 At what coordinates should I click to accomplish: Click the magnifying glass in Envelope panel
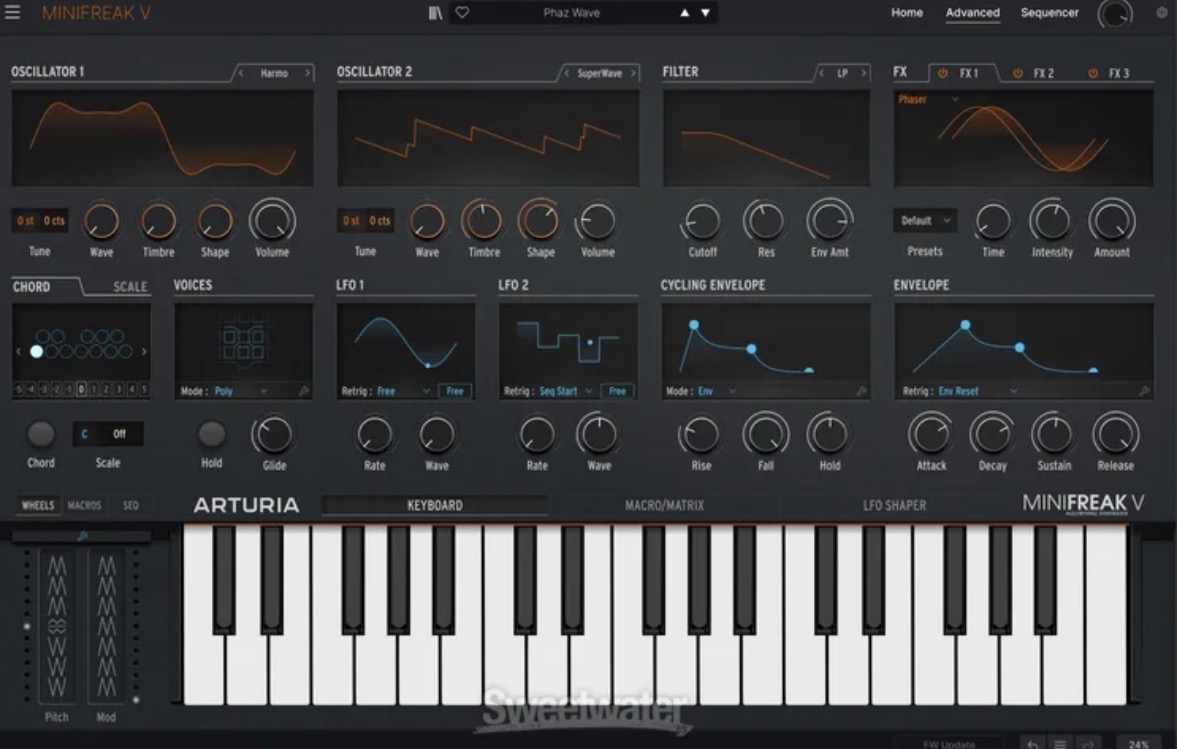1145,391
